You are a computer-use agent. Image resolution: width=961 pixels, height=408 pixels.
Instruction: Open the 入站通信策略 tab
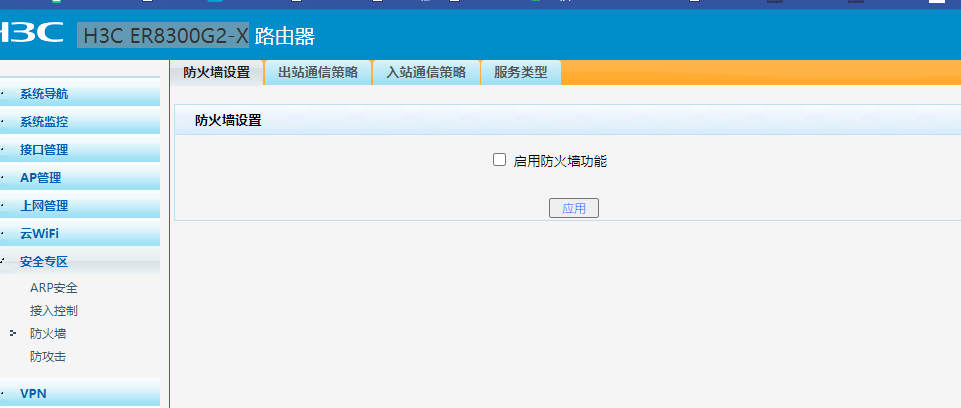coord(426,72)
